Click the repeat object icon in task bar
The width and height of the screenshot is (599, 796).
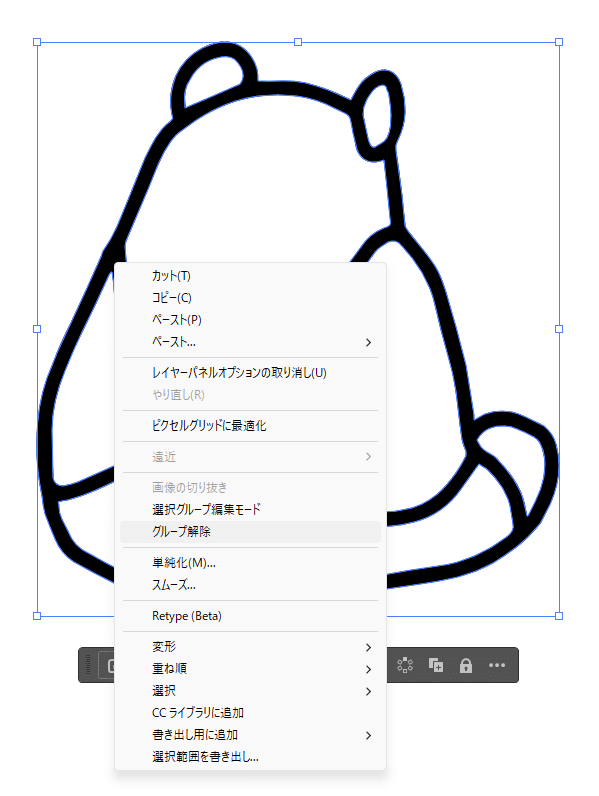coord(405,665)
